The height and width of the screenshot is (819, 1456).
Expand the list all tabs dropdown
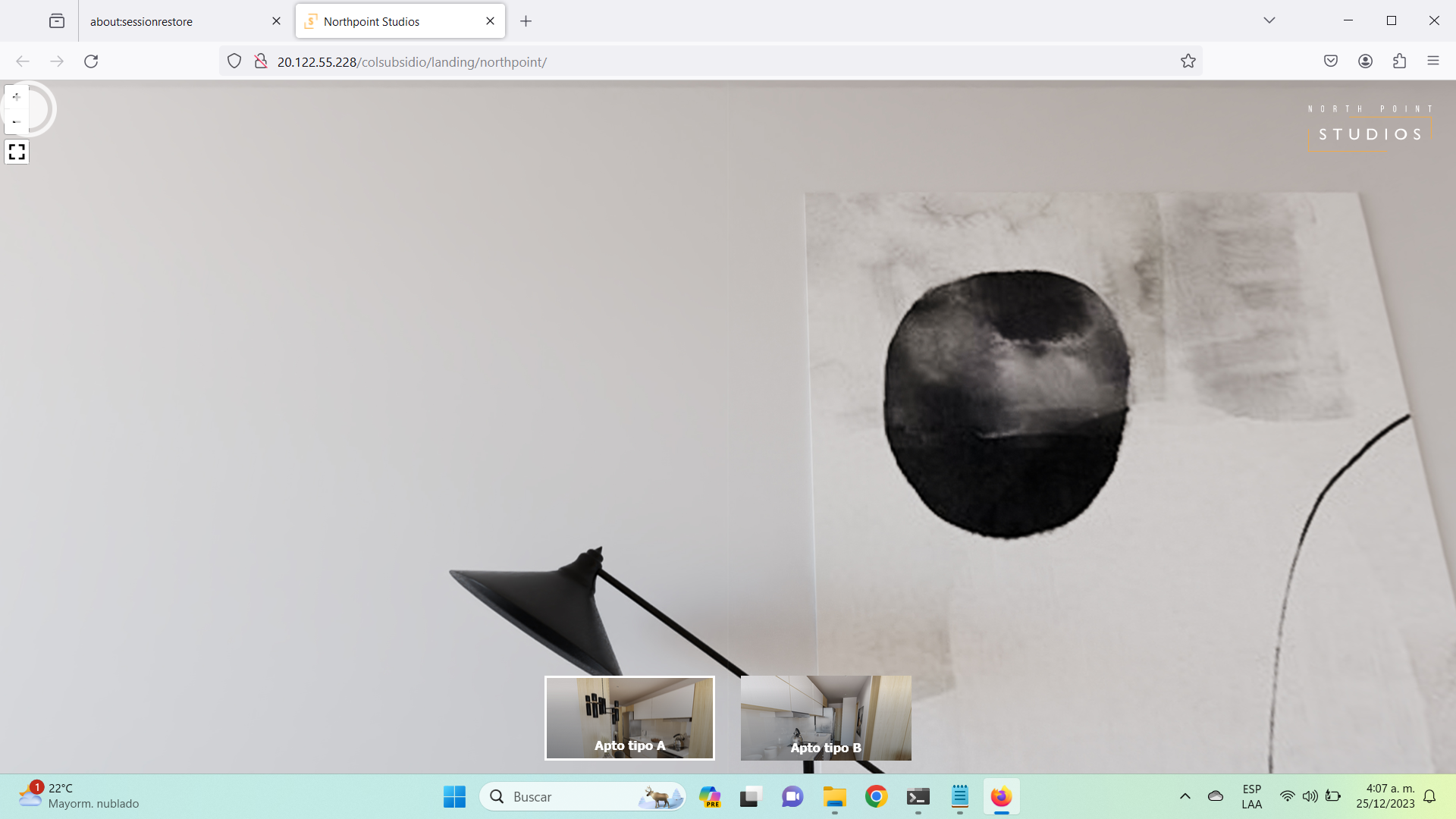pos(1269,20)
